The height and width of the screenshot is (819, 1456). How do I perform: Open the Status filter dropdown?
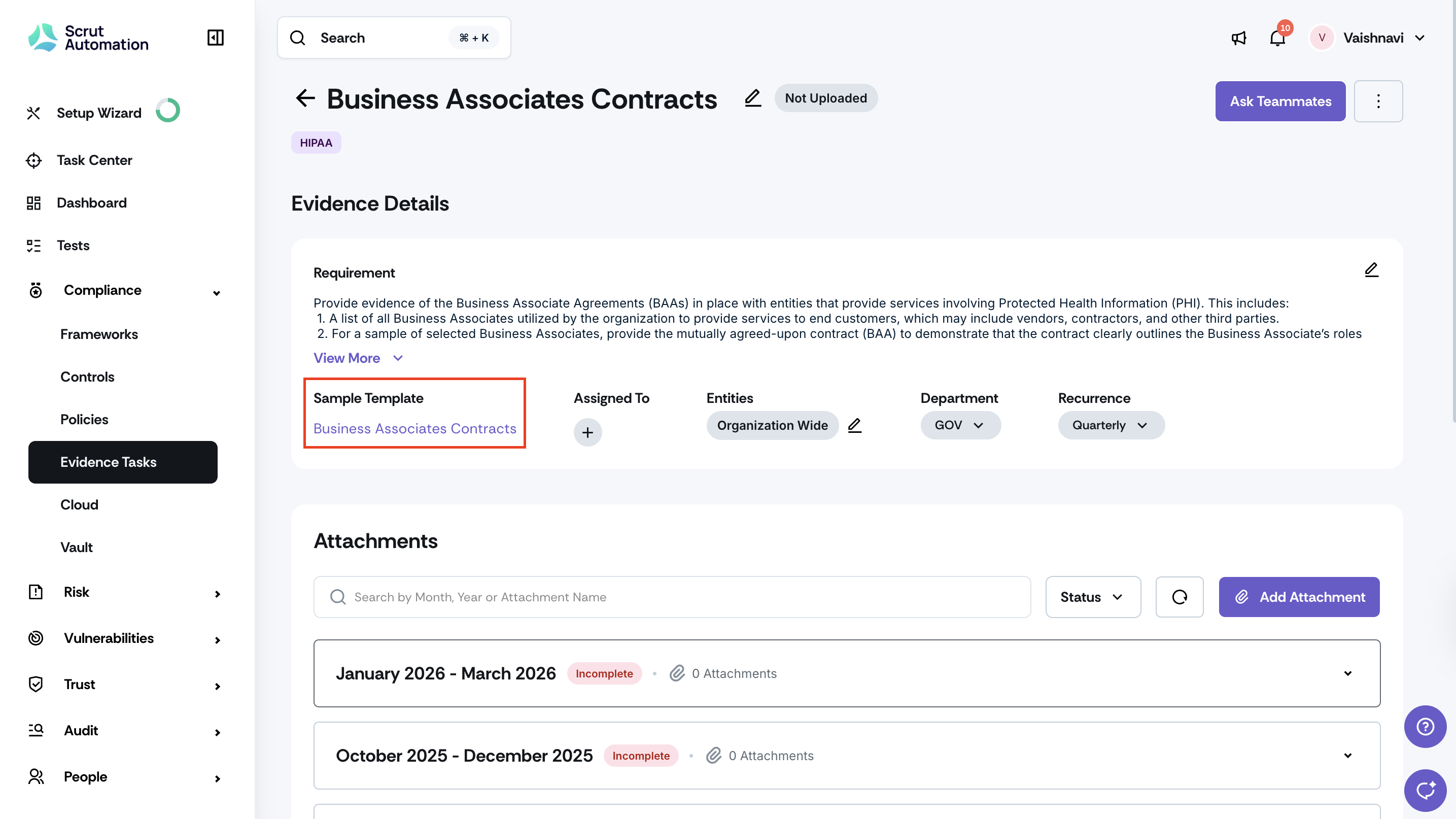[x=1093, y=597]
